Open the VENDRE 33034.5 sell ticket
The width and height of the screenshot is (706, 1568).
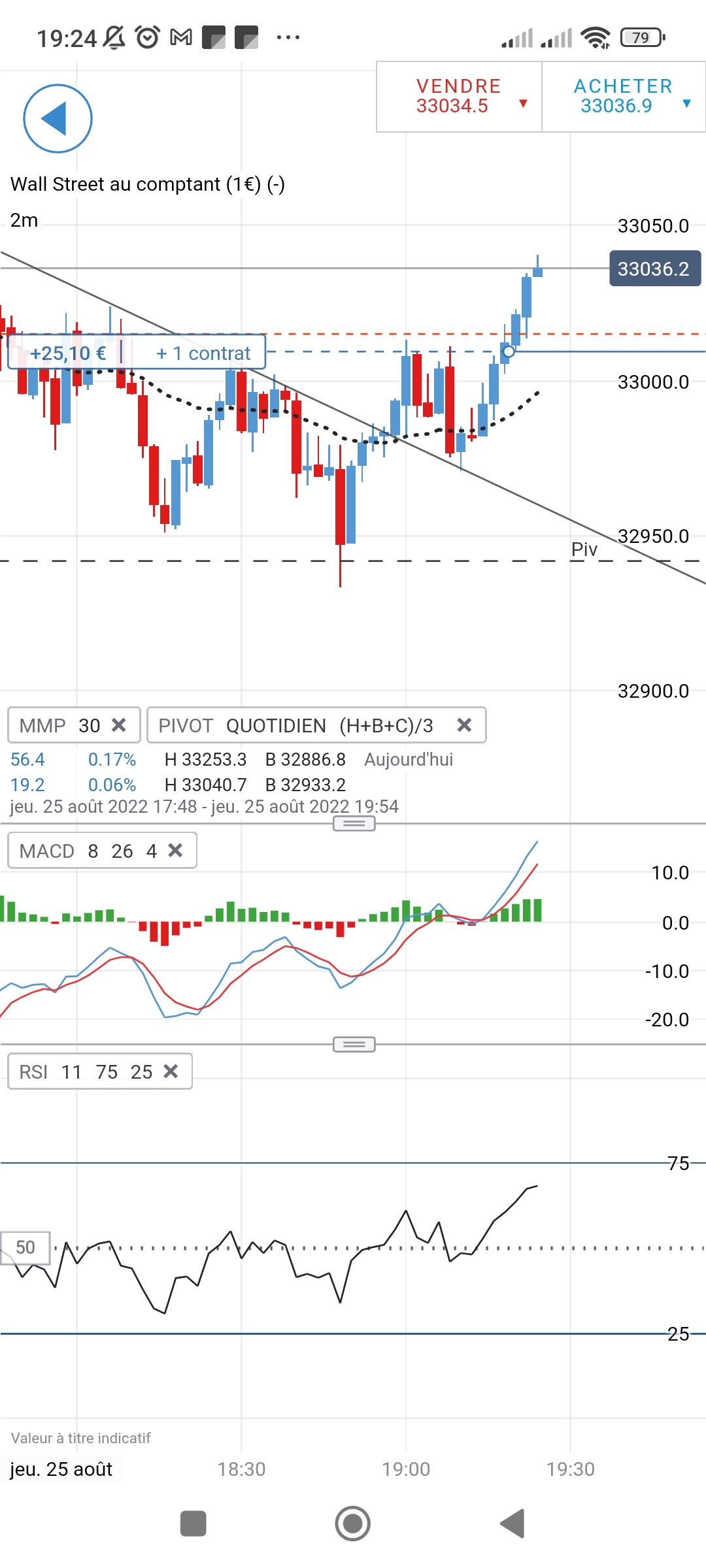(459, 97)
